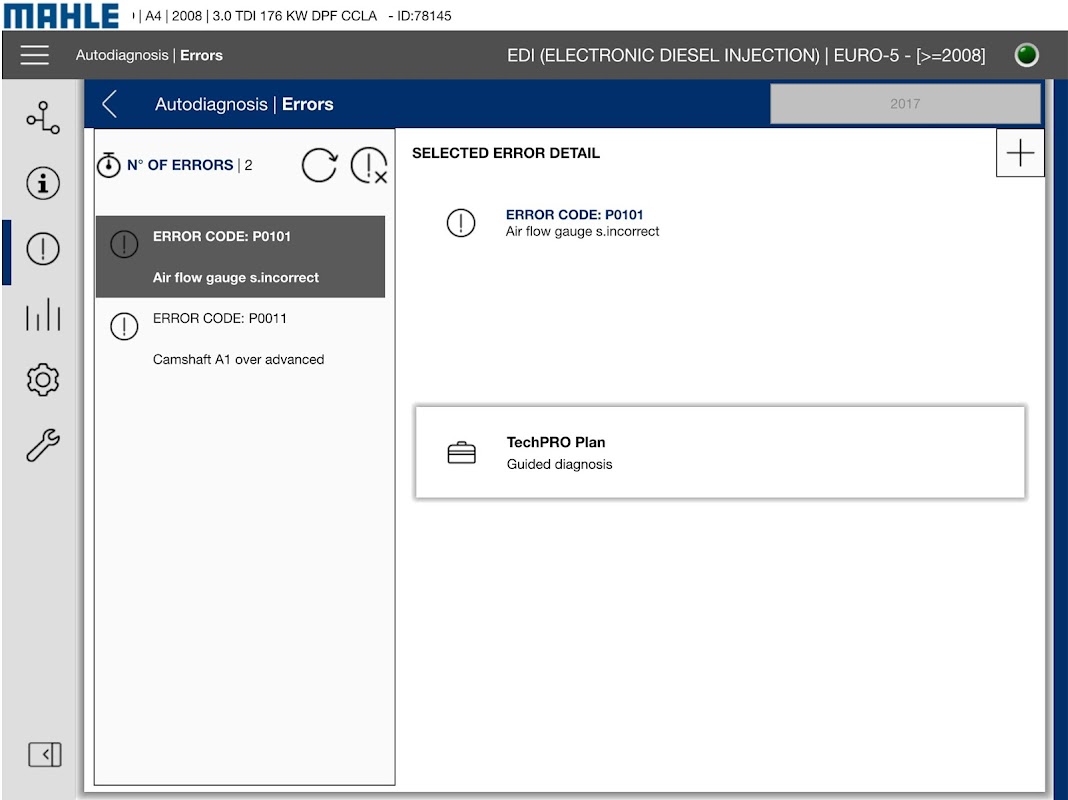Viewport: 1068px width, 800px height.
Task: Open the settings gear icon in sidebar
Action: tap(43, 379)
